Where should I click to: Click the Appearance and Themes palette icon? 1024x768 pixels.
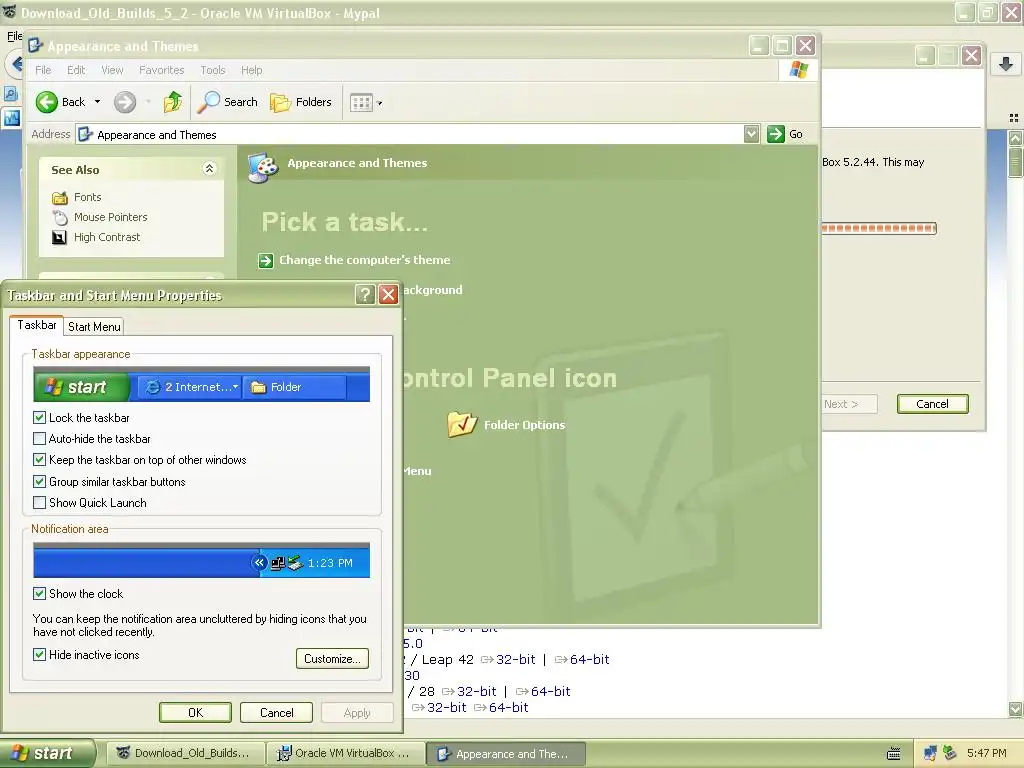[263, 167]
